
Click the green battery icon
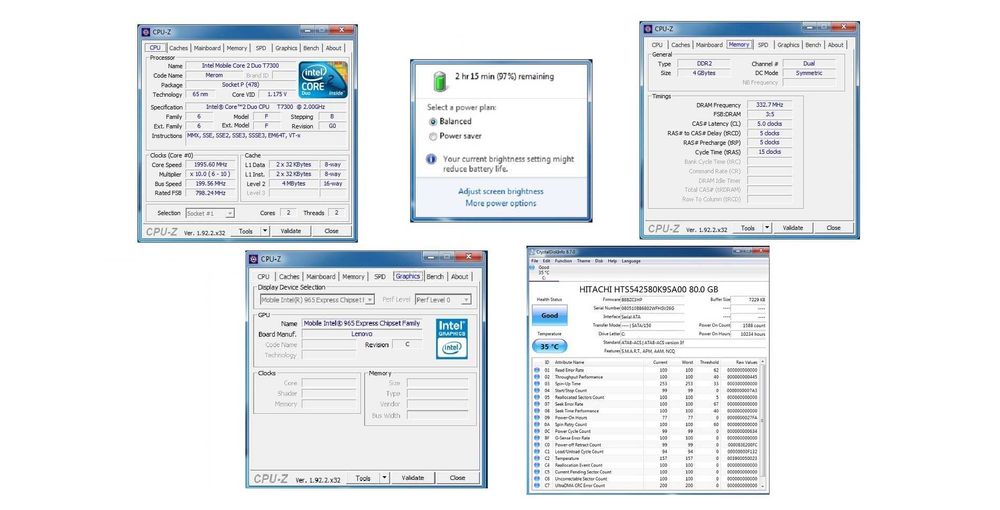(x=440, y=81)
